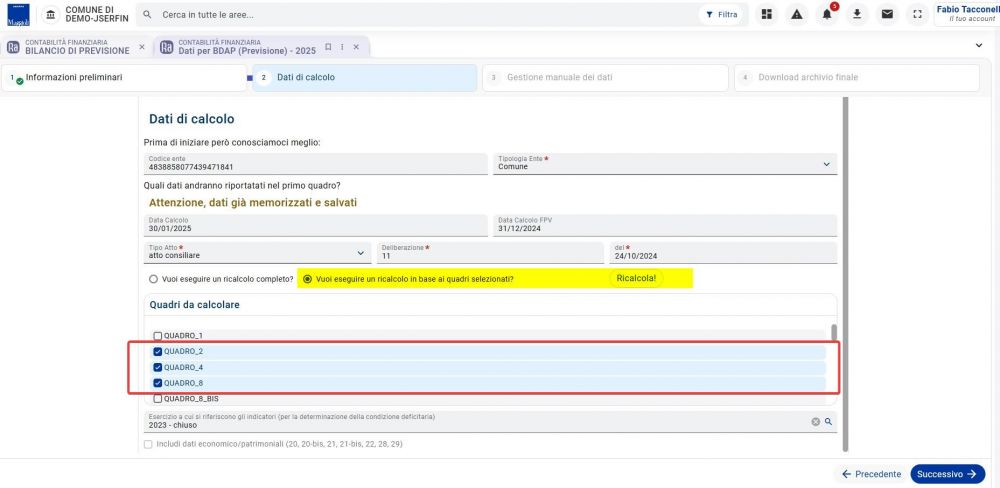1000x488 pixels.
Task: Open the Fabio Tacconelli account menu
Action: (967, 14)
